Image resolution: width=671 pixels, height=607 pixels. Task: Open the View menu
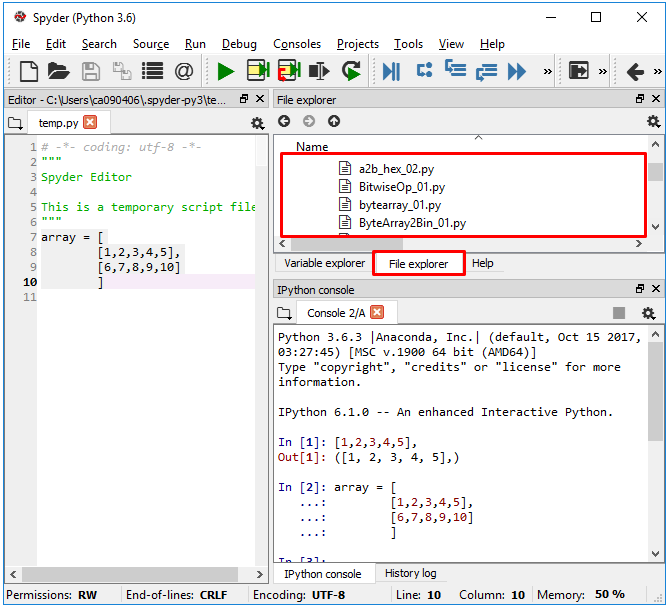pos(451,44)
